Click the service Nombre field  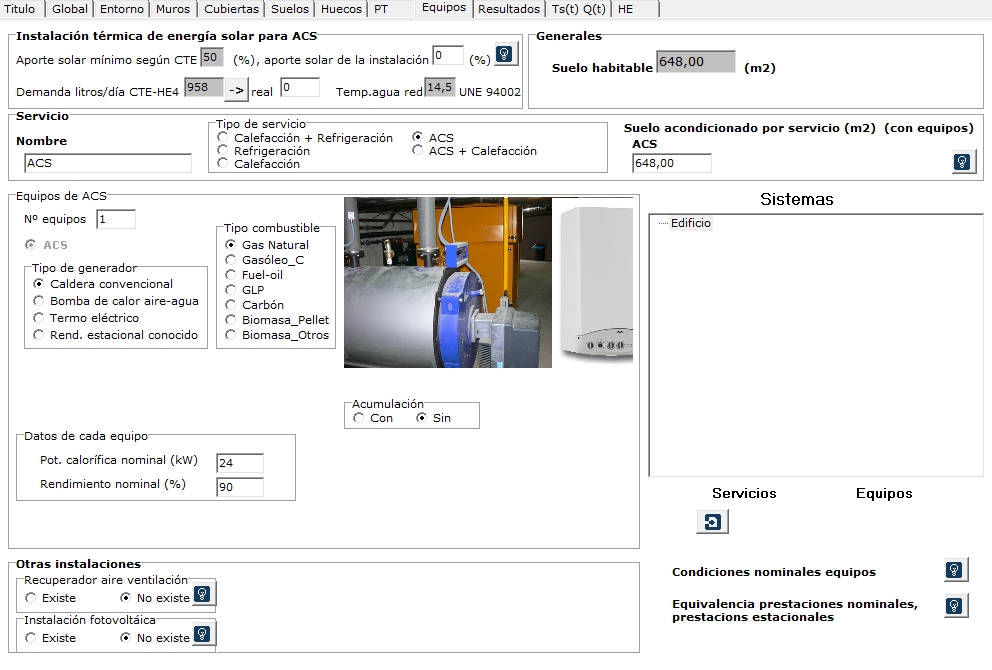pyautogui.click(x=108, y=163)
